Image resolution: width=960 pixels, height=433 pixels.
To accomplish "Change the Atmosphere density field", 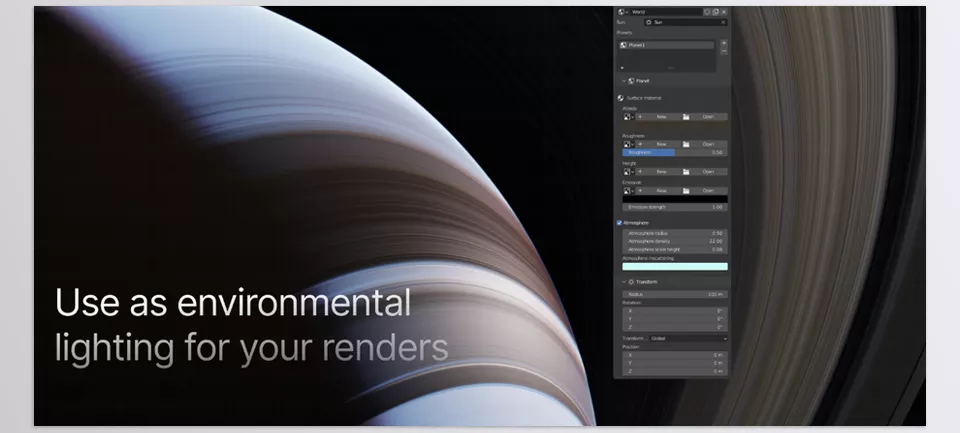I will click(675, 241).
